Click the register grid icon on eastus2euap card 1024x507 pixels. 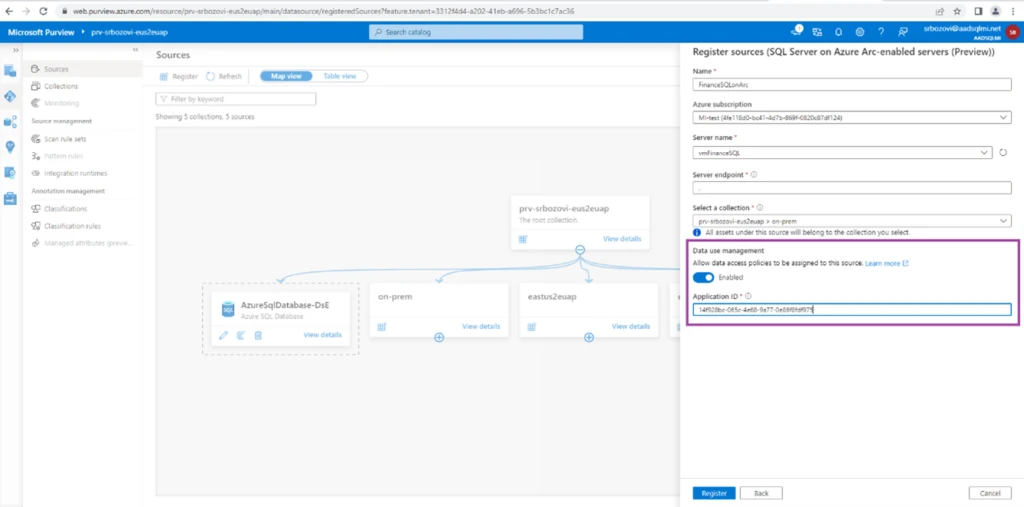[x=532, y=327]
